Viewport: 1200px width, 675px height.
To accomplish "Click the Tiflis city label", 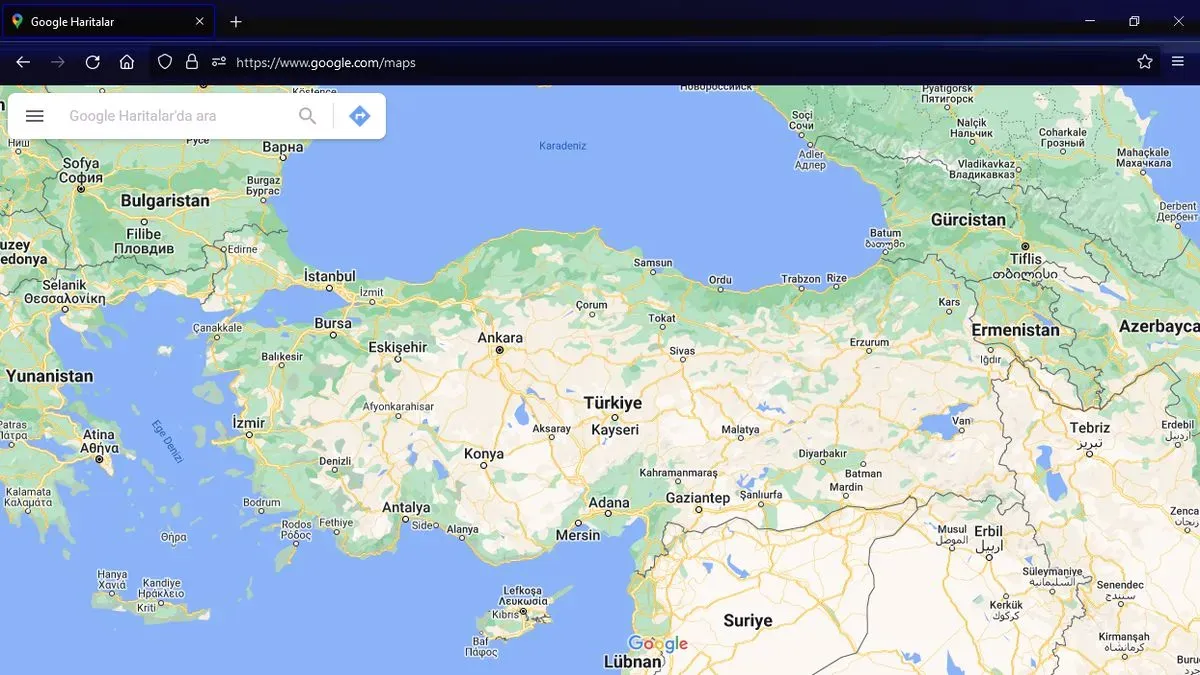I will coord(1025,259).
